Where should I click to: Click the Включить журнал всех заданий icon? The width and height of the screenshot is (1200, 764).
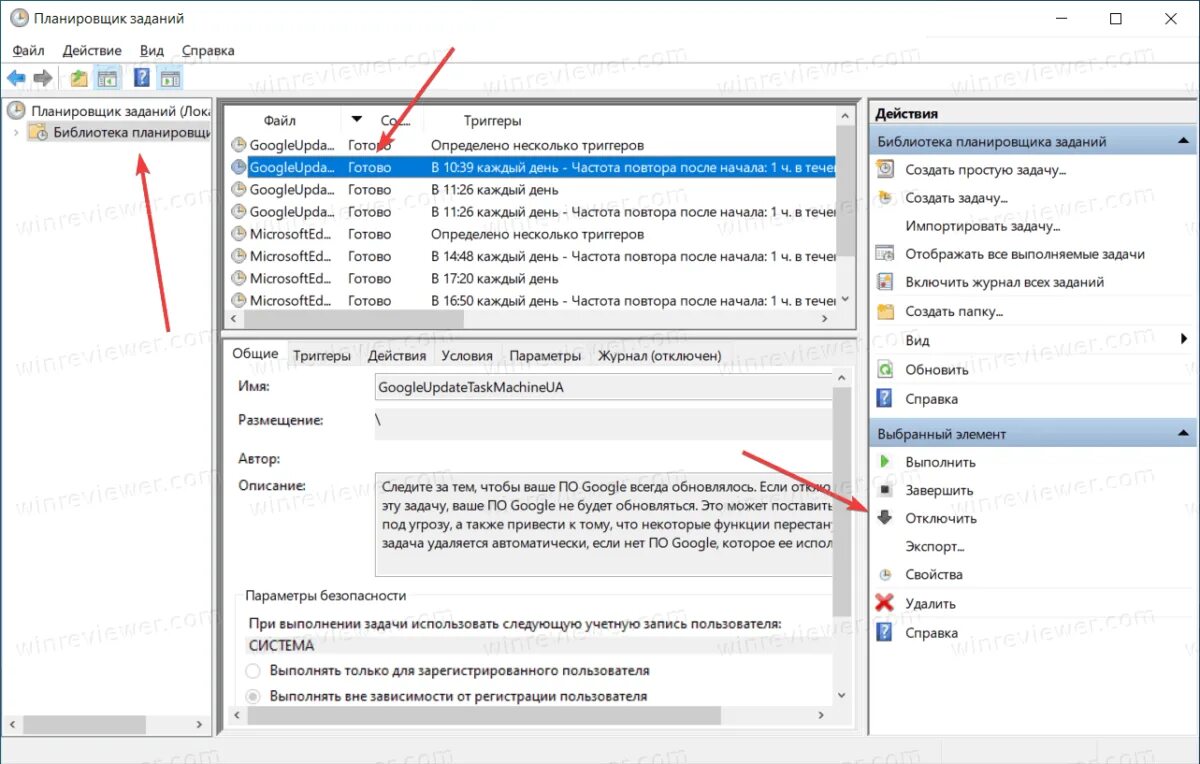click(x=885, y=282)
